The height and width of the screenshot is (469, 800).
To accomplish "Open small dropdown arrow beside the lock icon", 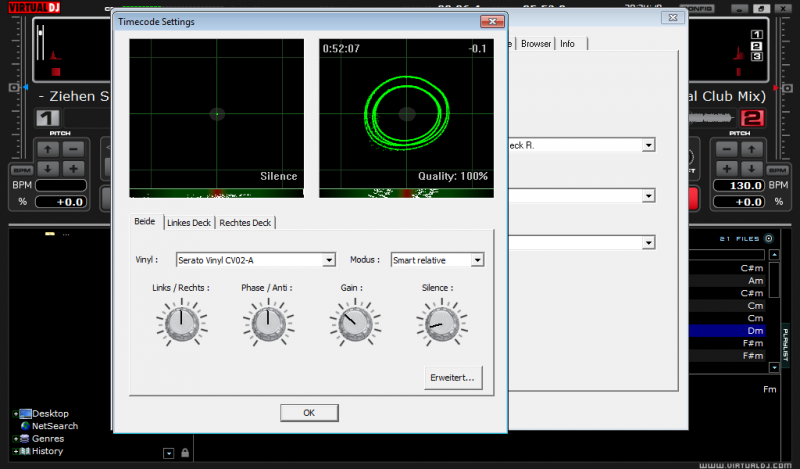I will (x=169, y=453).
